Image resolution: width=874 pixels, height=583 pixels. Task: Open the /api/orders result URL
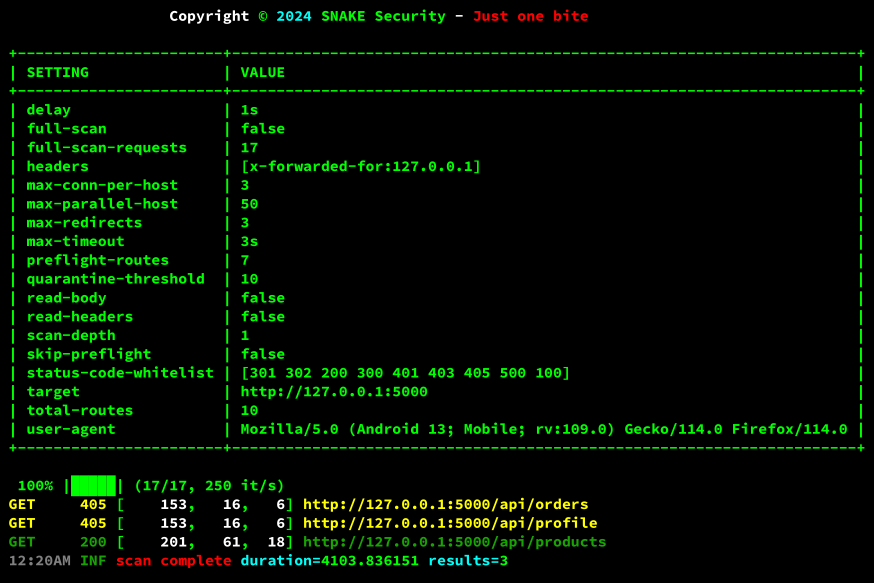point(445,504)
